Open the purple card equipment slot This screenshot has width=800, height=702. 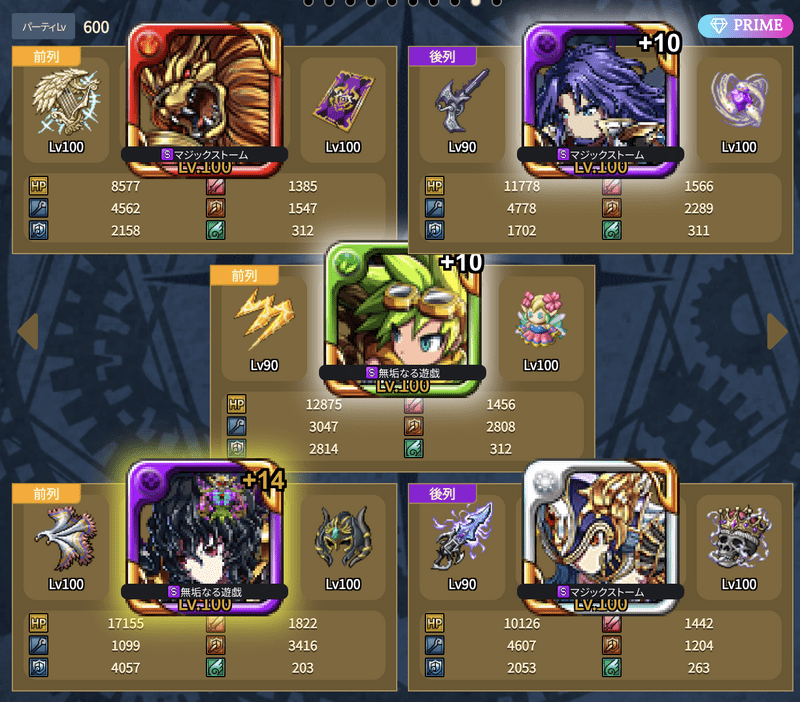pyautogui.click(x=343, y=110)
